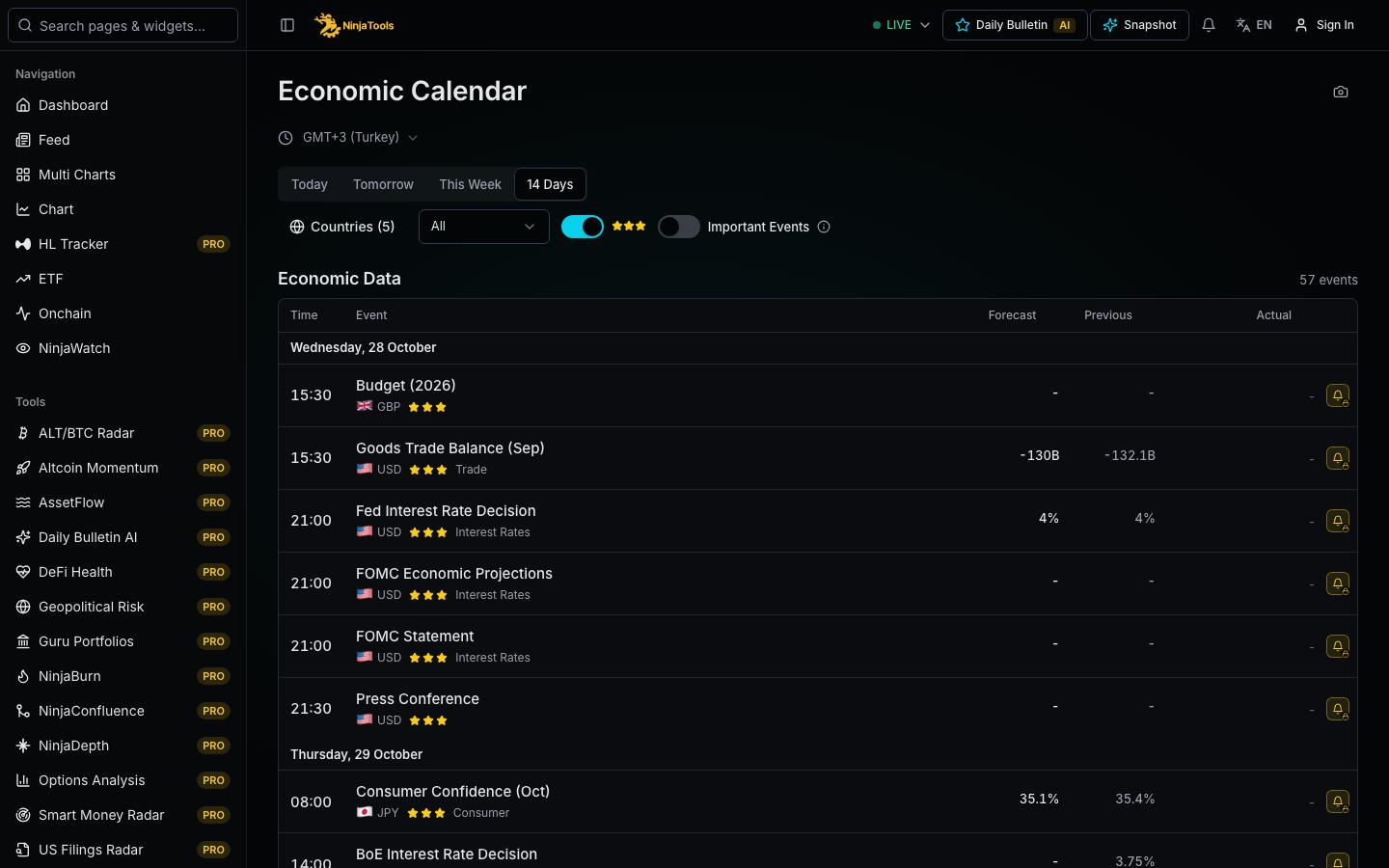This screenshot has width=1389, height=868.
Task: Set alert bell for Goods Trade Balance
Action: click(1338, 458)
